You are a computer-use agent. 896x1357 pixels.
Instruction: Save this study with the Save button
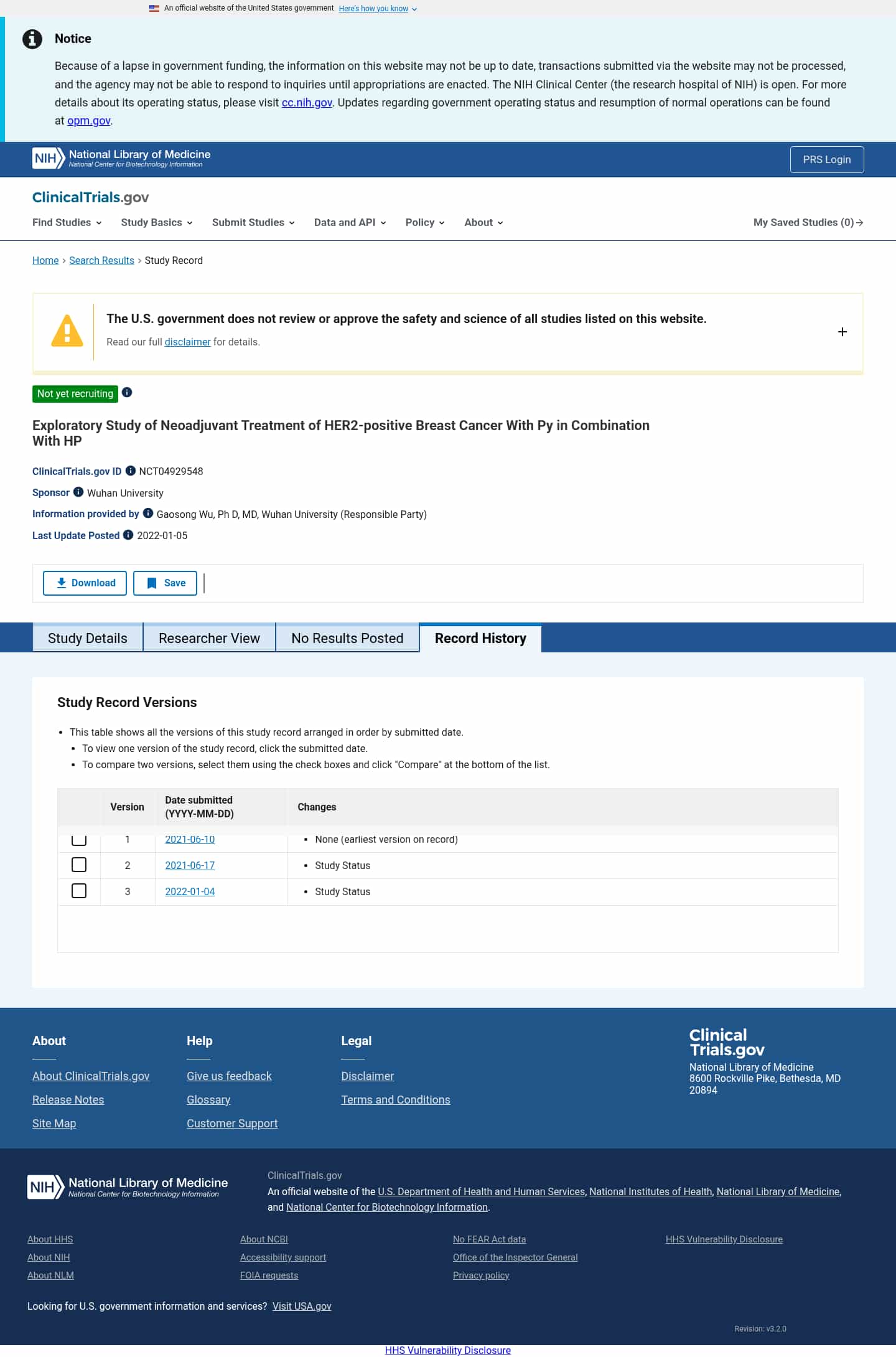point(165,583)
